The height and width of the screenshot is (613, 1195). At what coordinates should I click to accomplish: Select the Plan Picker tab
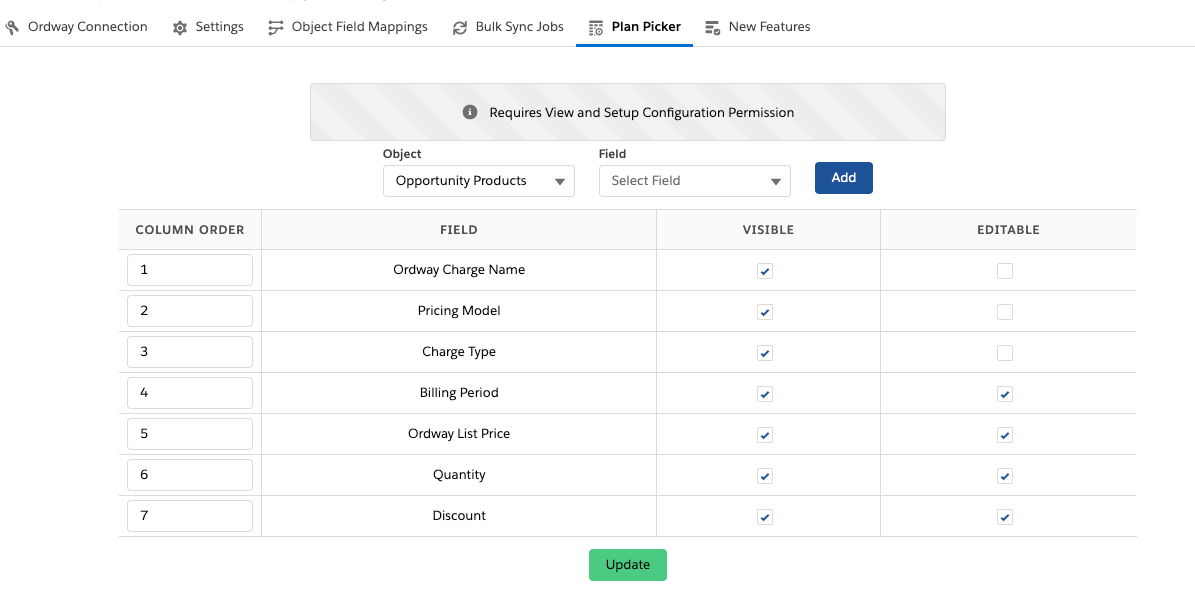coord(634,27)
